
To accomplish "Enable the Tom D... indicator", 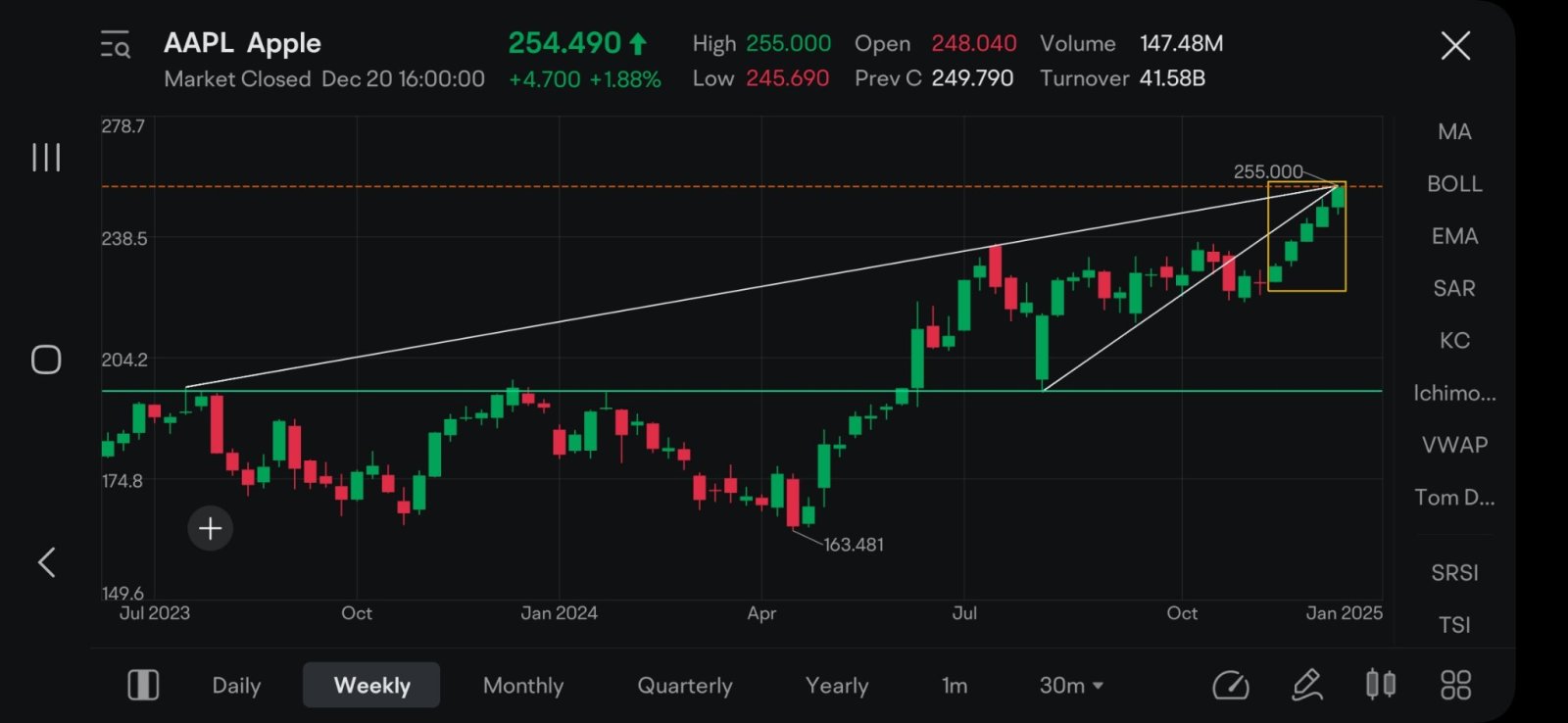I will [x=1454, y=498].
